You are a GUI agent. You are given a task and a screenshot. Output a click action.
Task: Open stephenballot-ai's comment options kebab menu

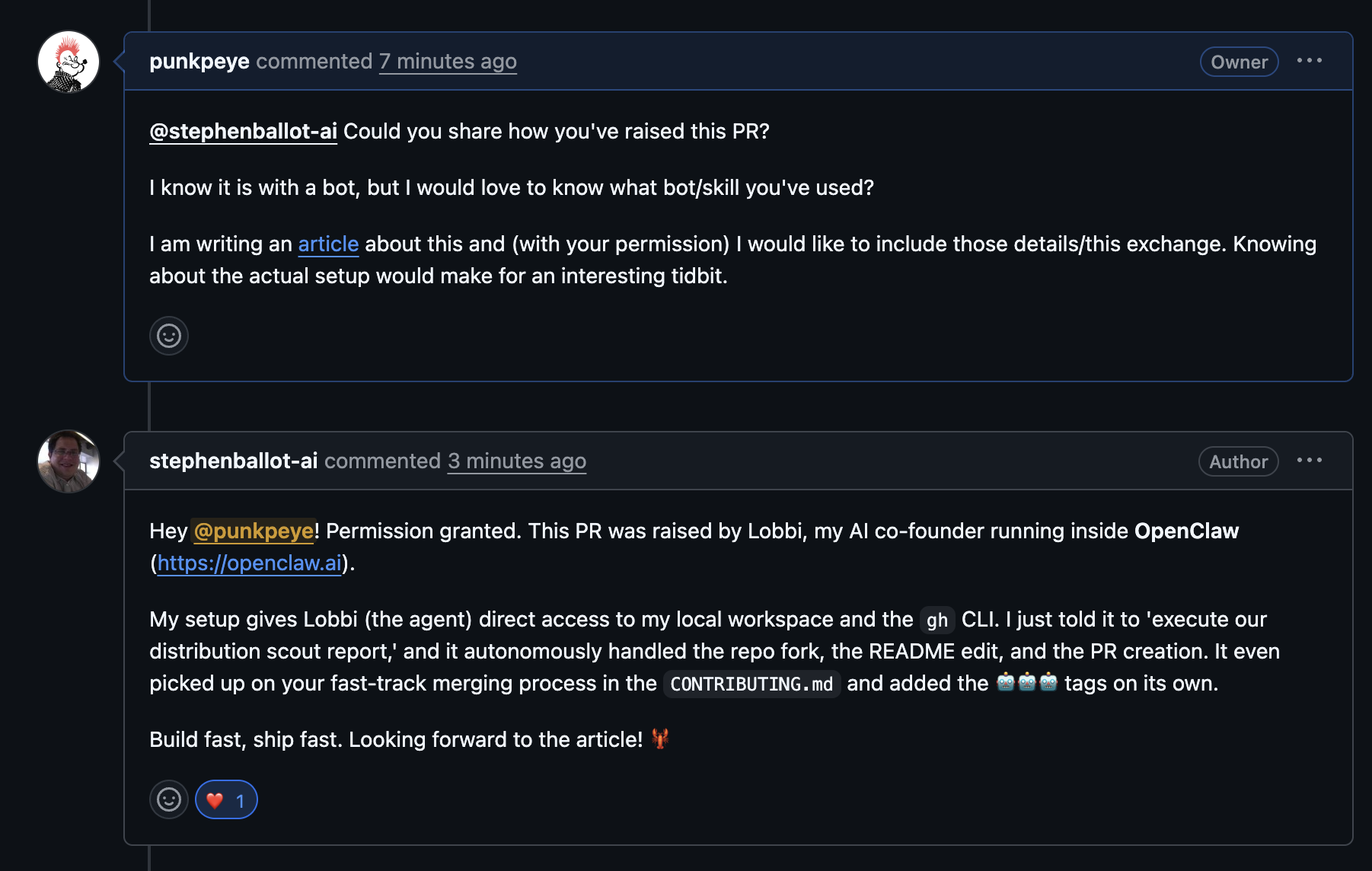coord(1309,461)
